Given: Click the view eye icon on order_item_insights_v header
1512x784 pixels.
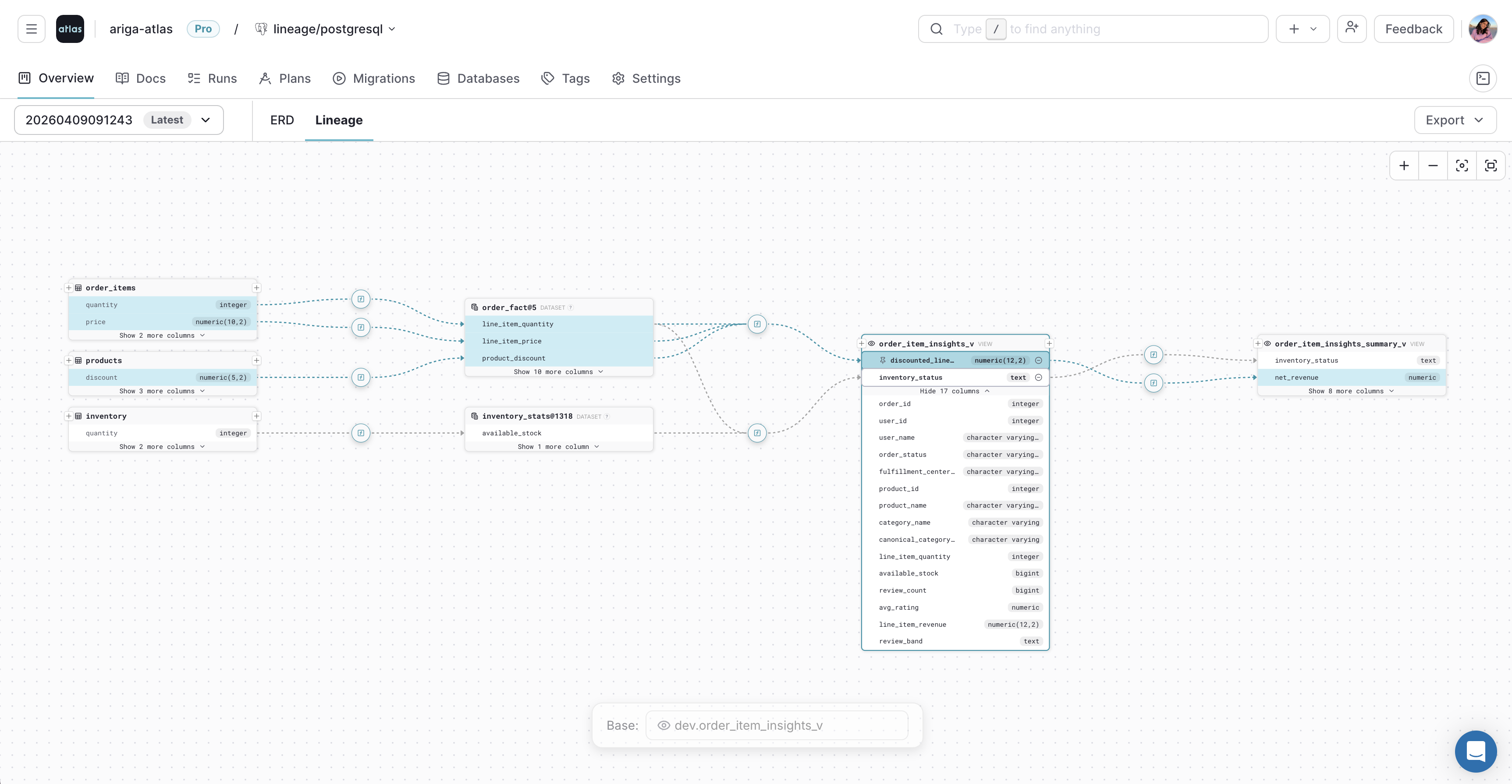Looking at the screenshot, I should tap(872, 344).
